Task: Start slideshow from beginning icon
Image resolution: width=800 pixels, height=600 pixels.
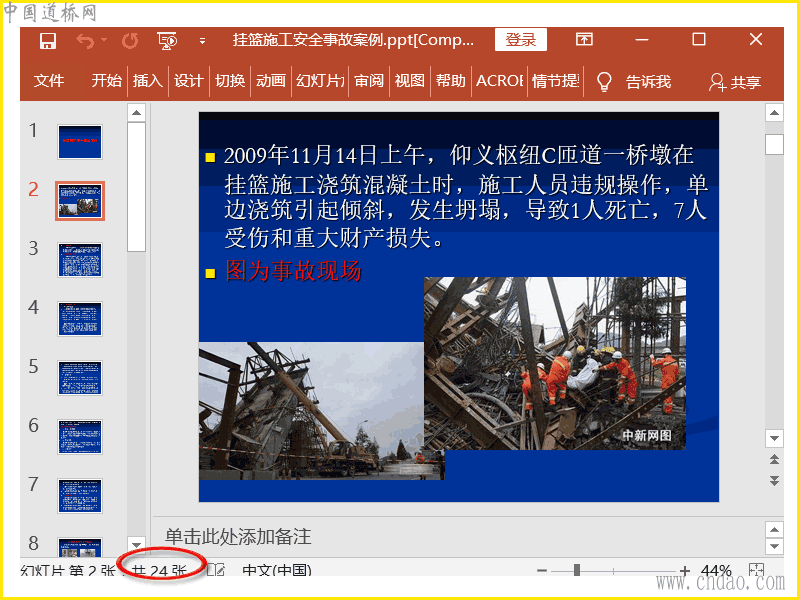Action: [167, 41]
